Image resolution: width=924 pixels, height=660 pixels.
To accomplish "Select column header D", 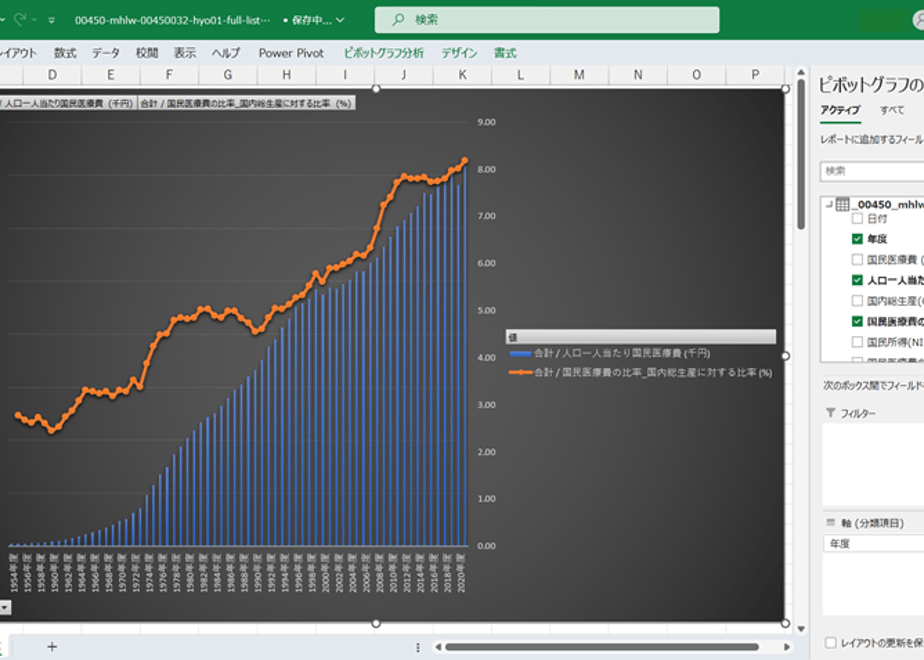I will (52, 75).
